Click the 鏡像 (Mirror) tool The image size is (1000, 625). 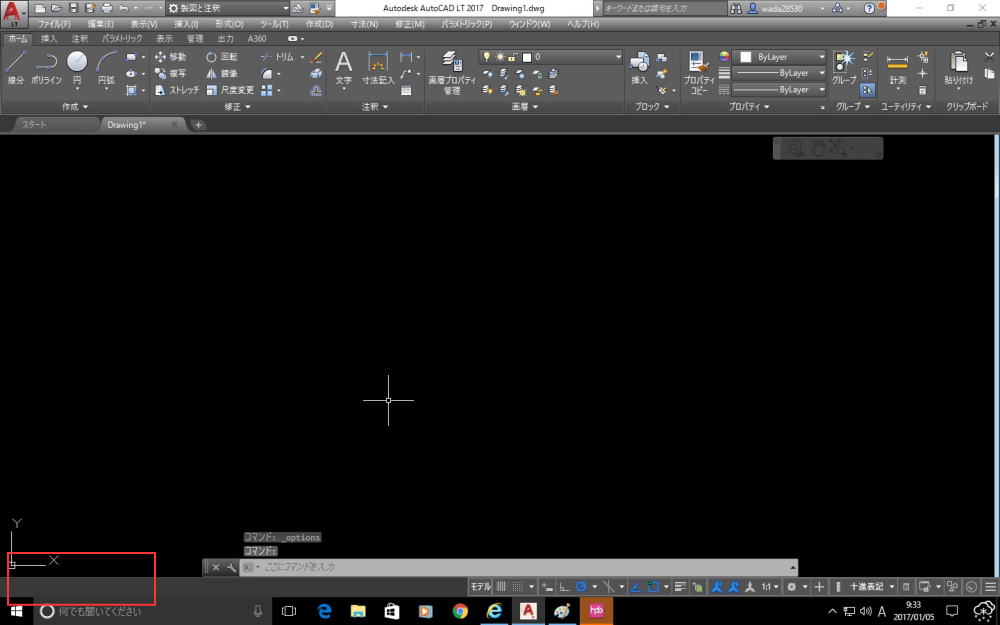[222, 73]
